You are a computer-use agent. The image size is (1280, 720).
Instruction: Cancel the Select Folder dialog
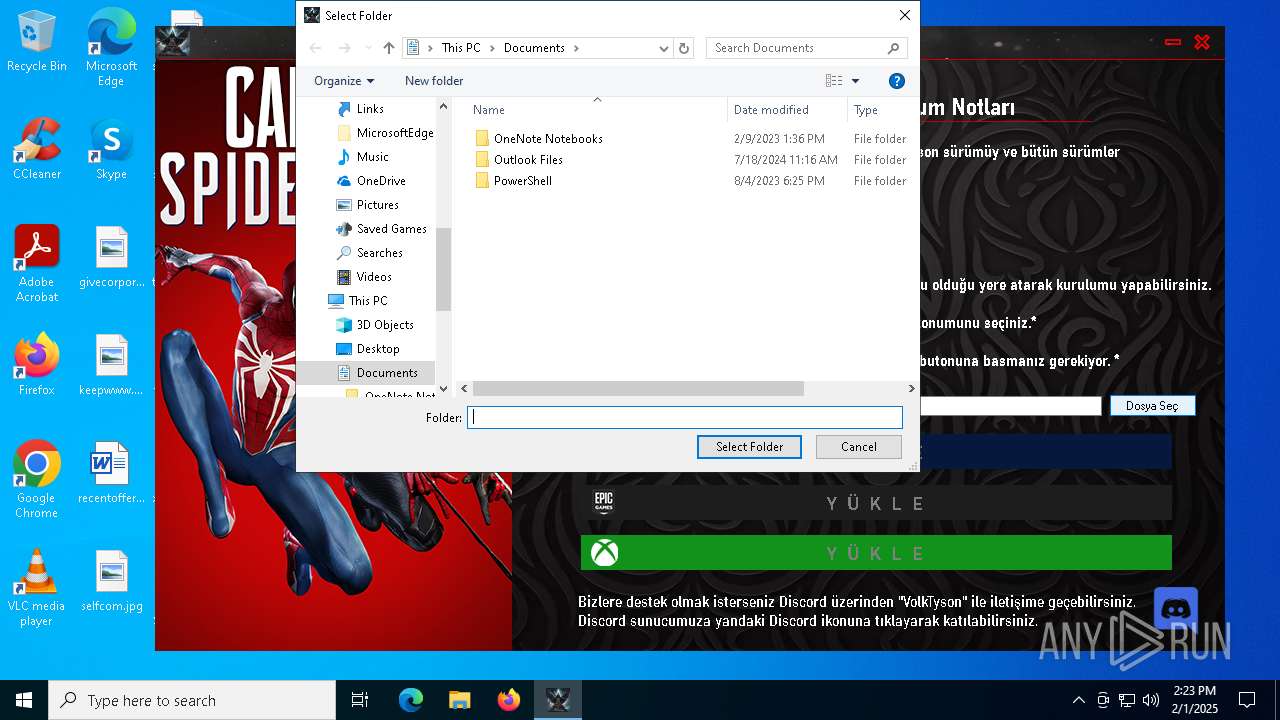click(x=859, y=447)
